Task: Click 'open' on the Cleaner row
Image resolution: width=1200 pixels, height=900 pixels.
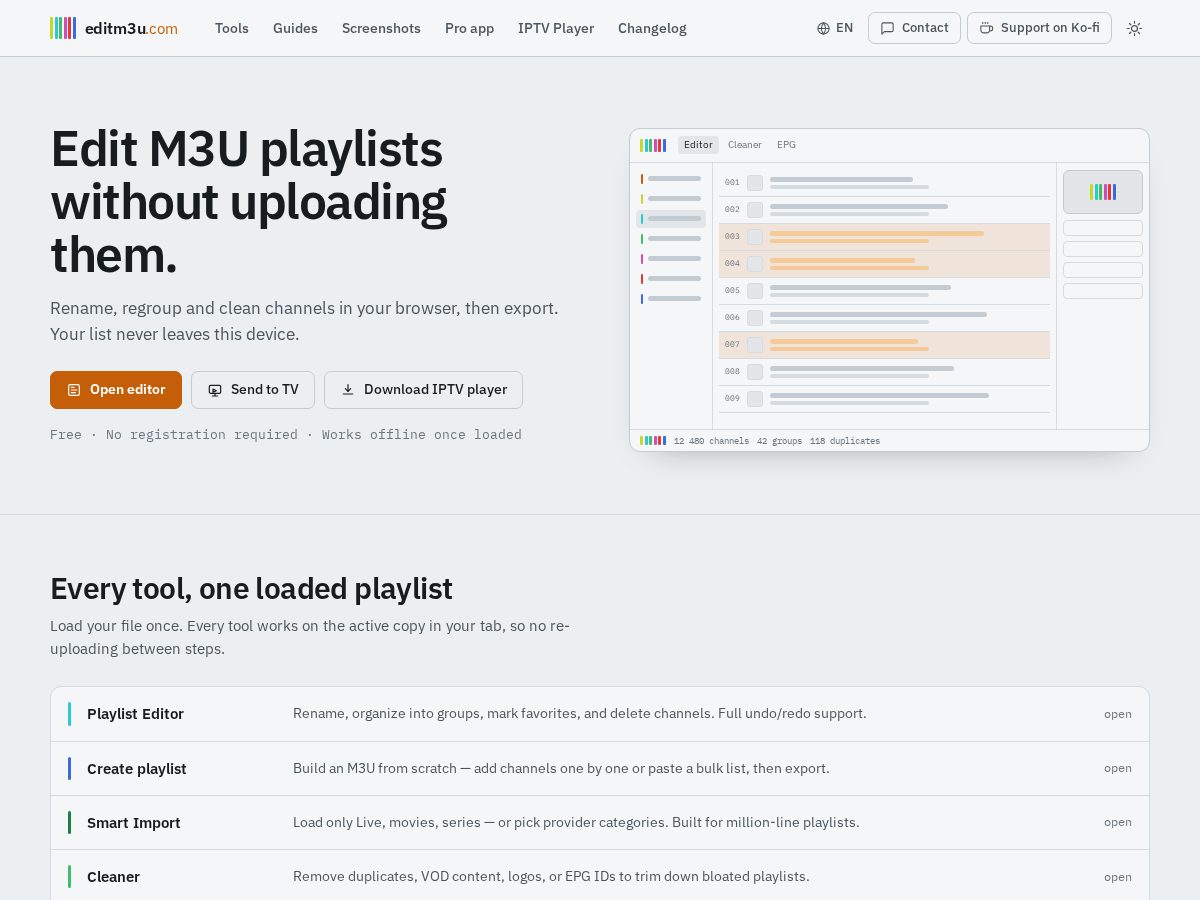Action: [x=1118, y=877]
